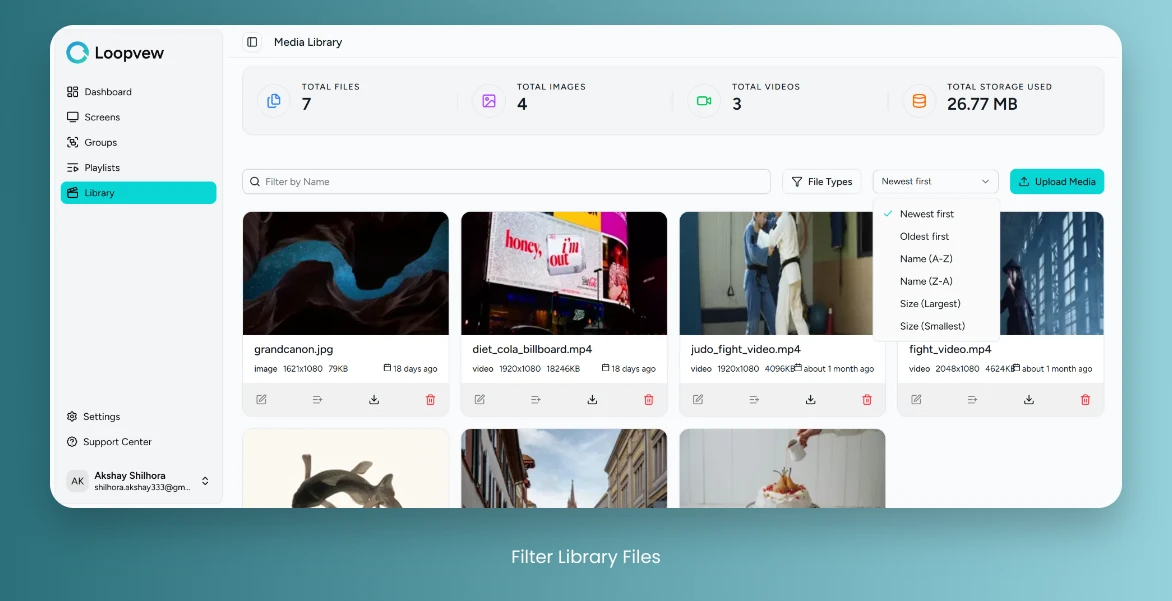The width and height of the screenshot is (1172, 601).
Task: Focus the Filter by Name field
Action: click(x=506, y=182)
